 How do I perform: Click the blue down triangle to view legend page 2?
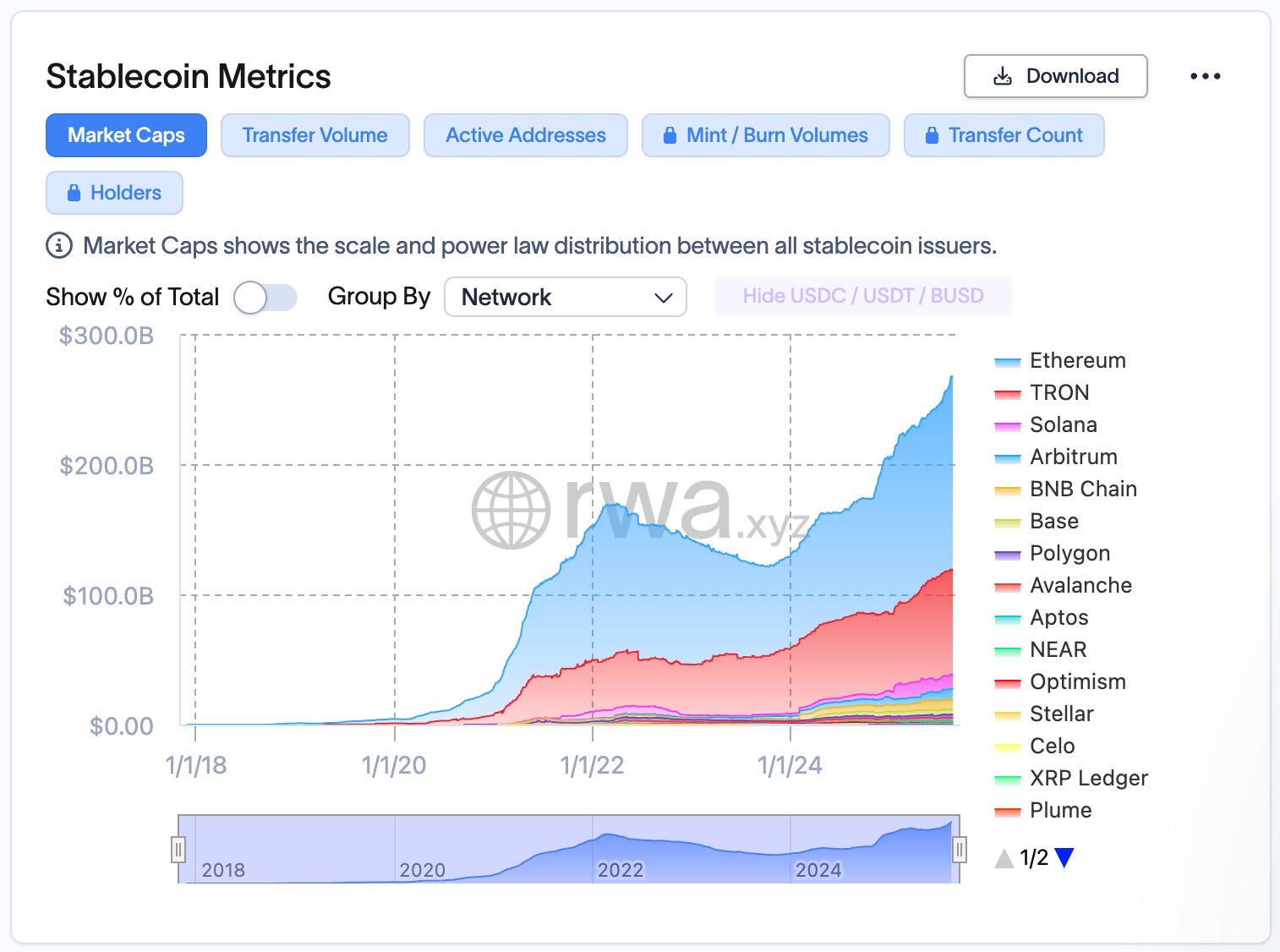[x=1065, y=856]
